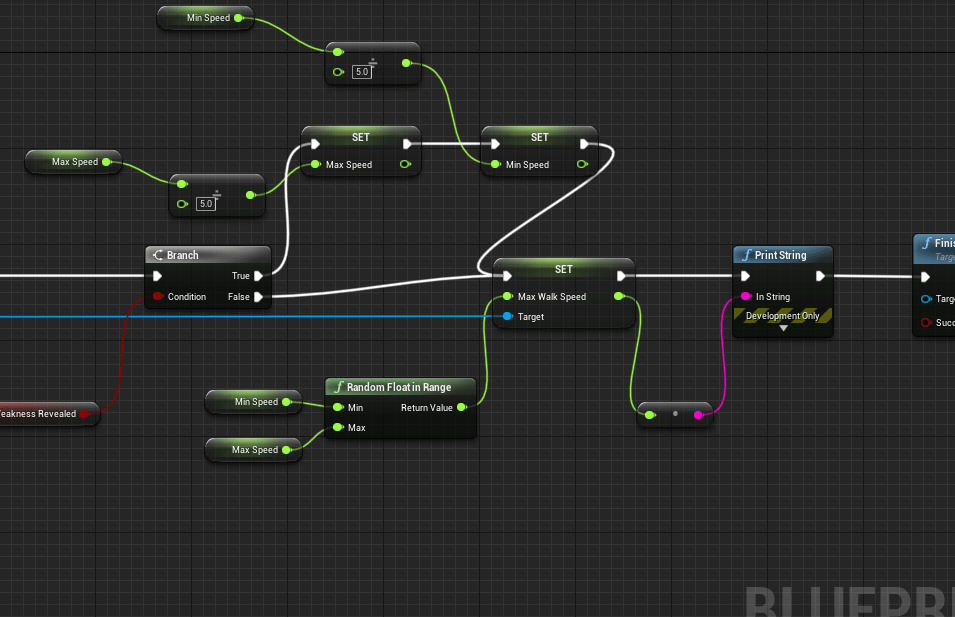Select the SET Min Speed node header
The height and width of the screenshot is (617, 955).
[x=539, y=138]
